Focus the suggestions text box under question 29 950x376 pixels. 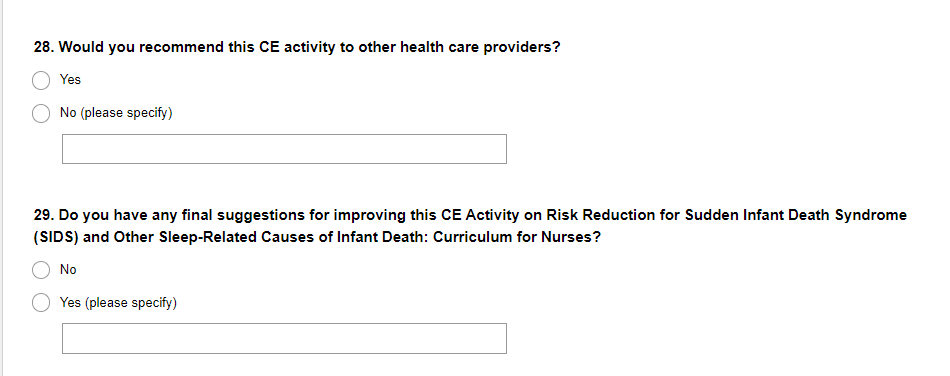(x=284, y=338)
